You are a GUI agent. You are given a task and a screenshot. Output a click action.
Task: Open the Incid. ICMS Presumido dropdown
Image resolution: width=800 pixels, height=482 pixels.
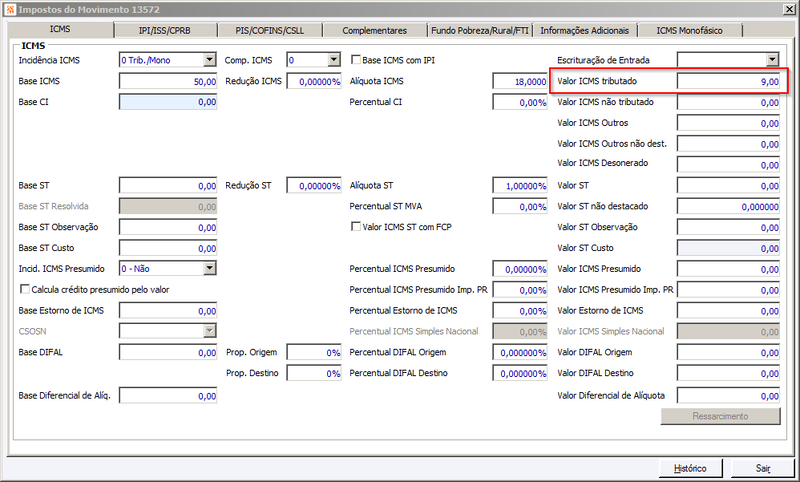210,268
